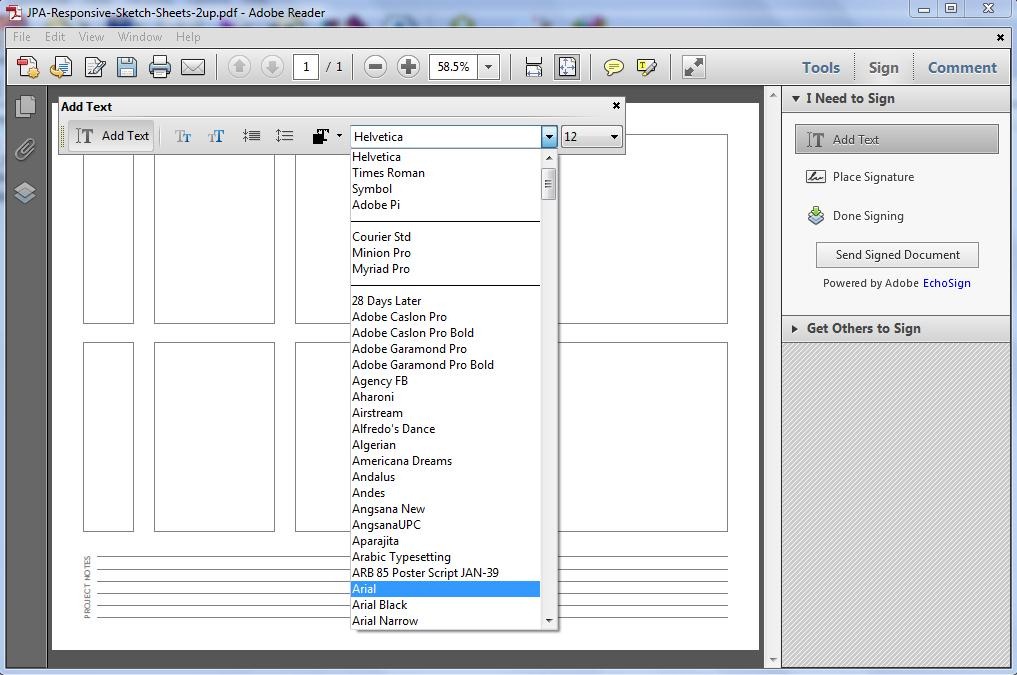Choose Courier Std font
The width and height of the screenshot is (1017, 675).
click(445, 237)
